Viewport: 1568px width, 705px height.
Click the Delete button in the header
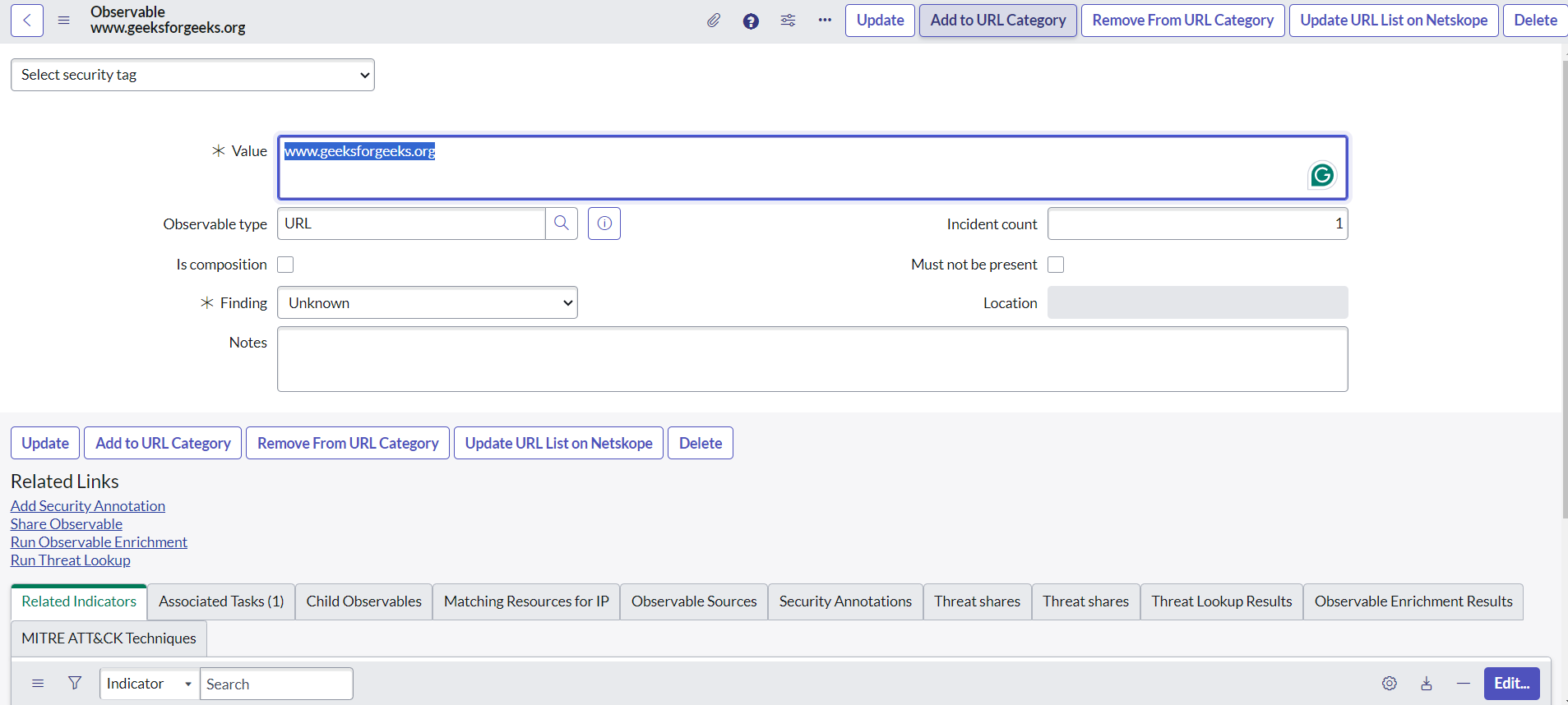(1535, 21)
